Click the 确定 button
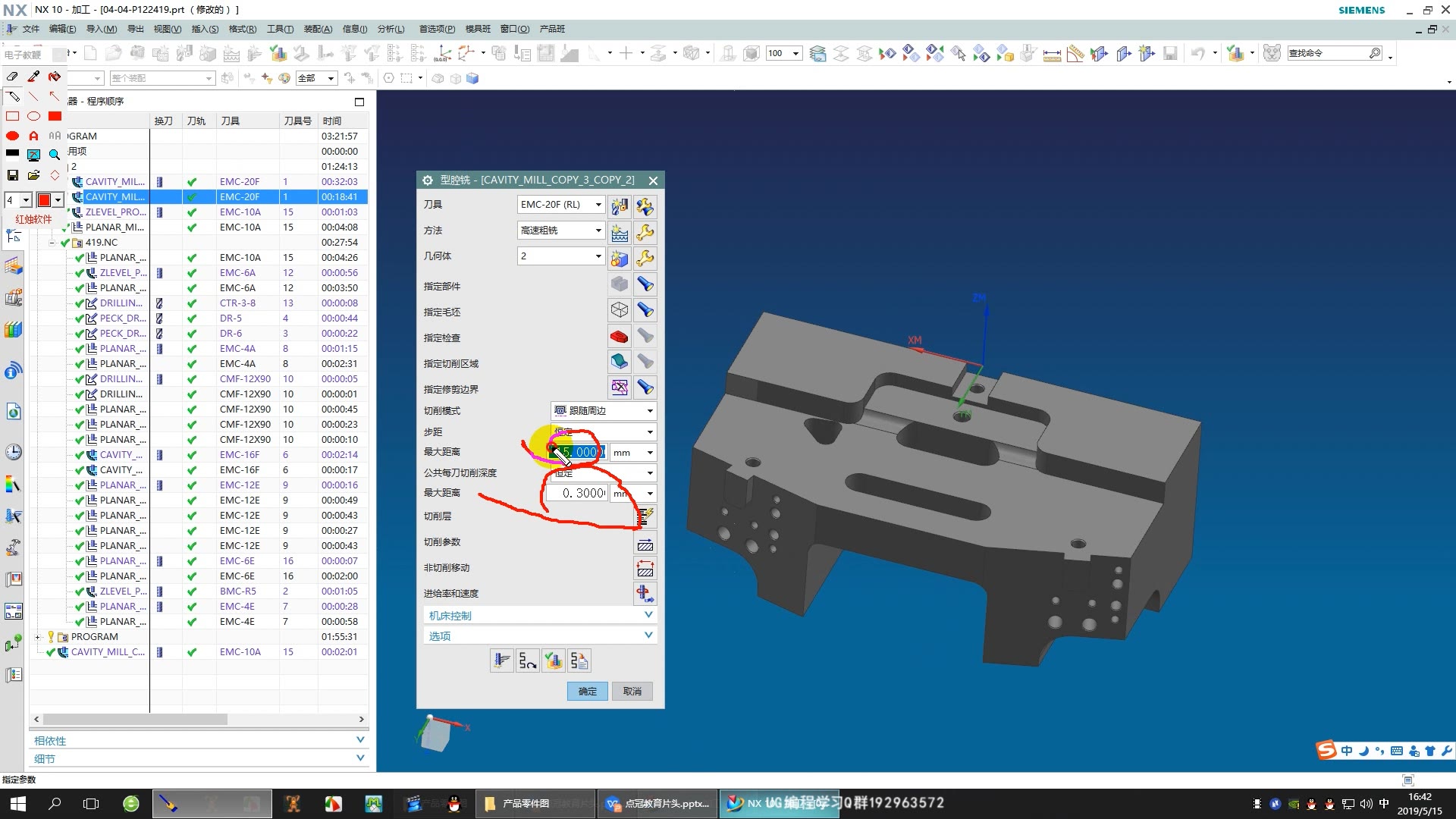This screenshot has height=819, width=1456. pos(587,692)
